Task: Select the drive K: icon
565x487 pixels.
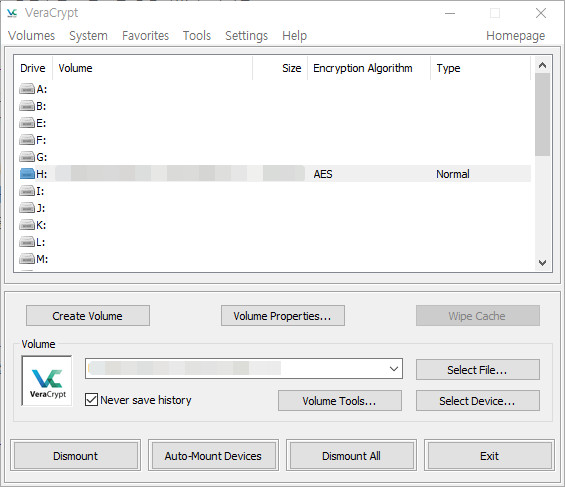Action: pyautogui.click(x=27, y=225)
